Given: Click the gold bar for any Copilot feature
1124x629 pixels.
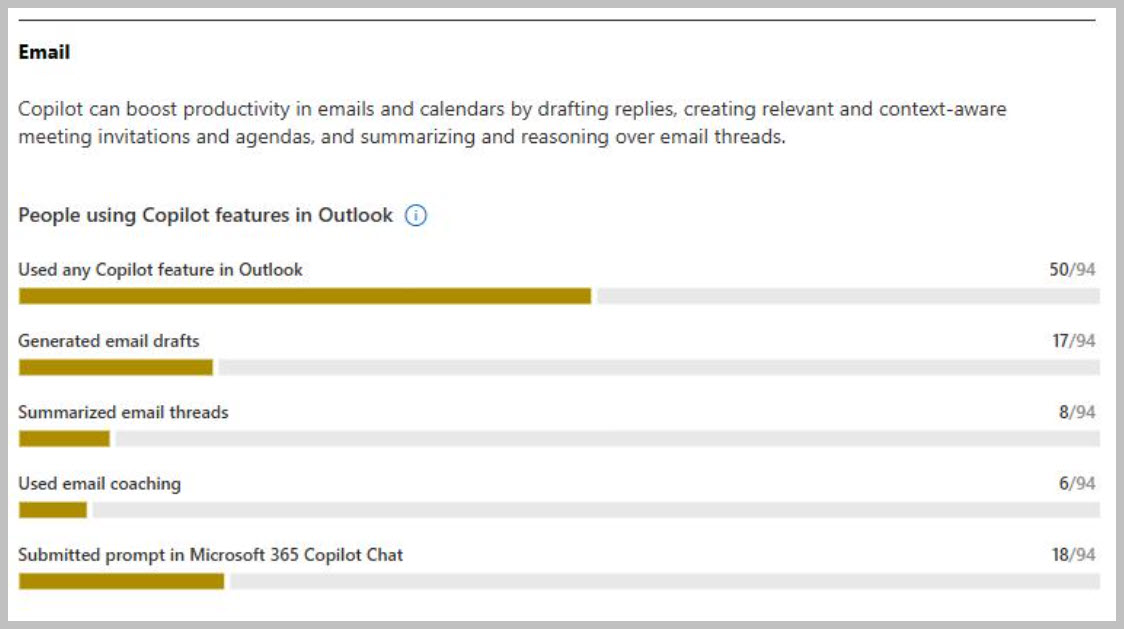Looking at the screenshot, I should point(305,296).
